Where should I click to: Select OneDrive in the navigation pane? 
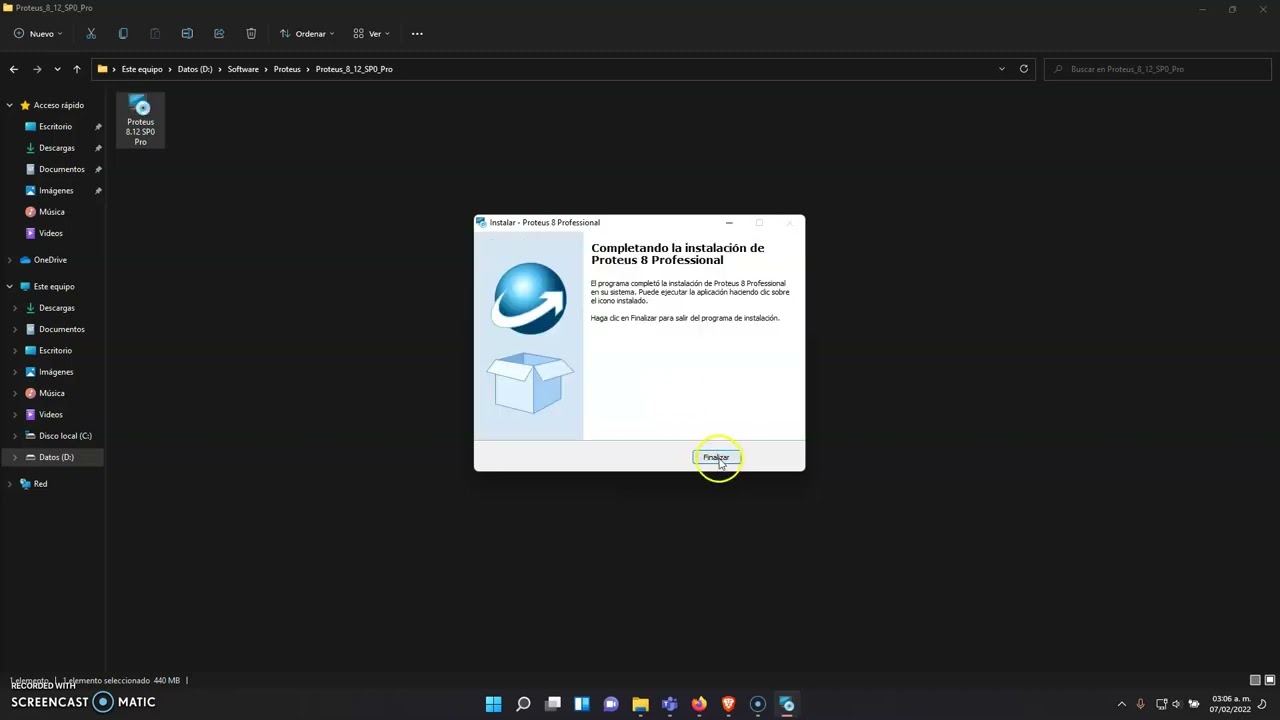click(x=50, y=260)
